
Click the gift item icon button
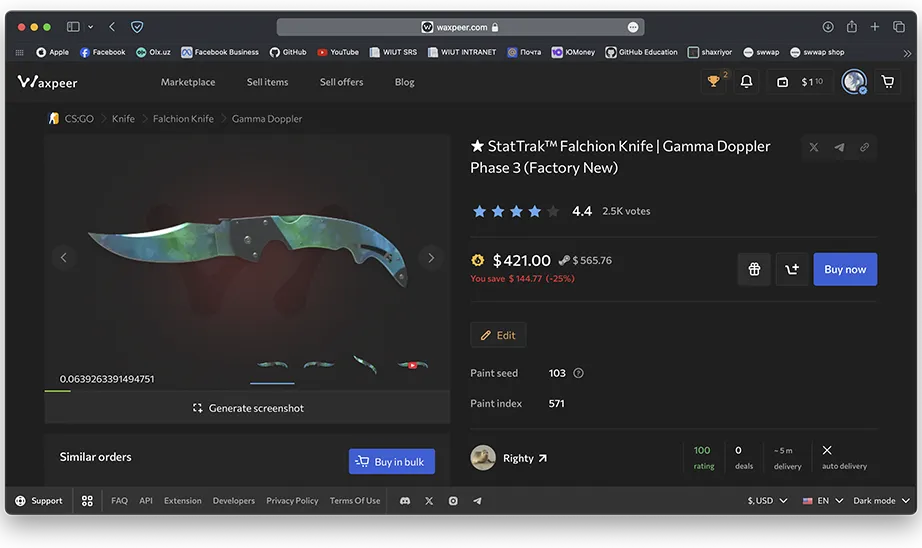click(x=754, y=269)
